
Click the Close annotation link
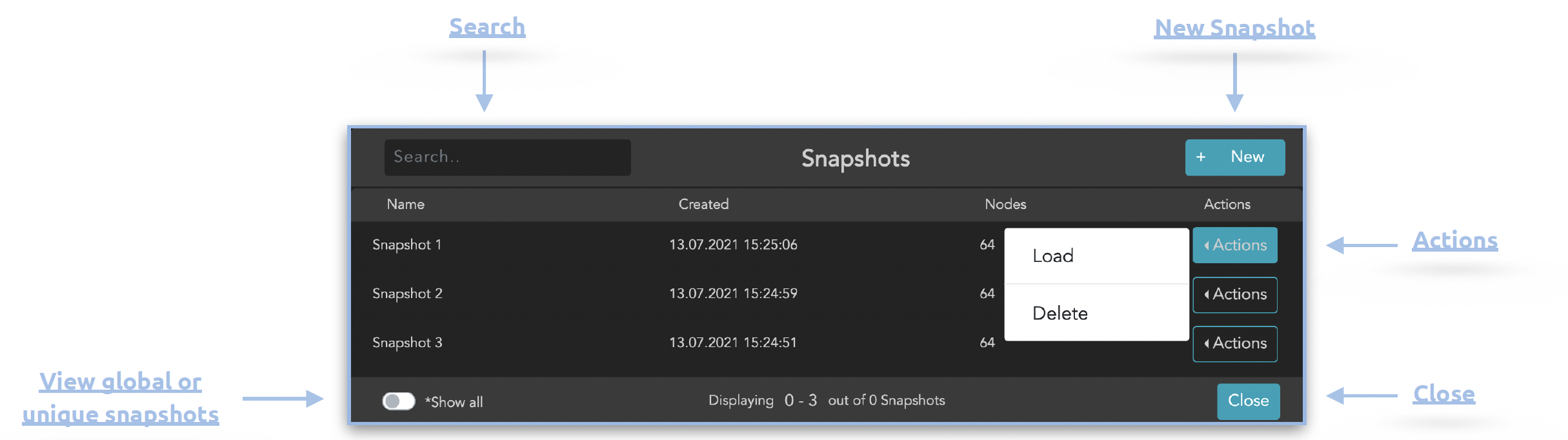point(1443,394)
